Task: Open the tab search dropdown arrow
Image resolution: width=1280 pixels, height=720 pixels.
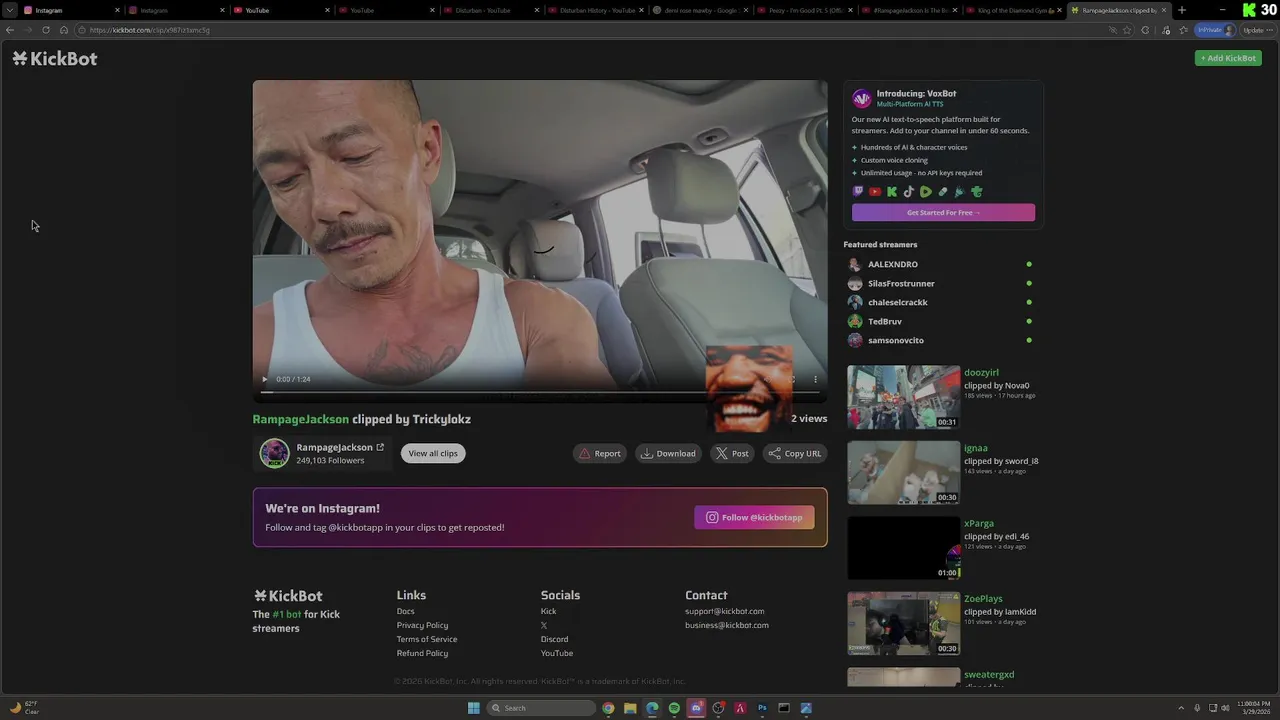Action: coord(9,10)
